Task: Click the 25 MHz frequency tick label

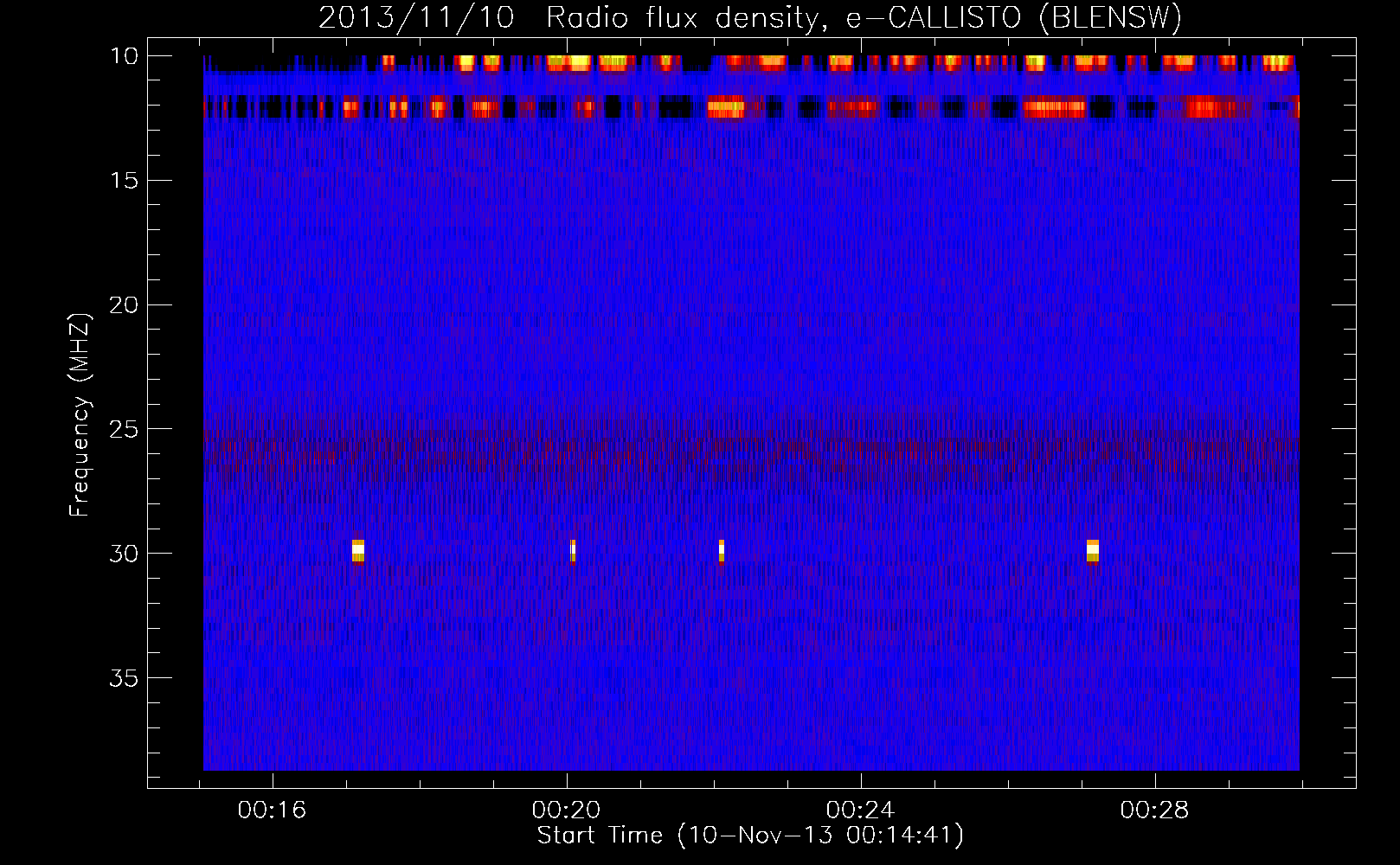Action: [x=124, y=429]
